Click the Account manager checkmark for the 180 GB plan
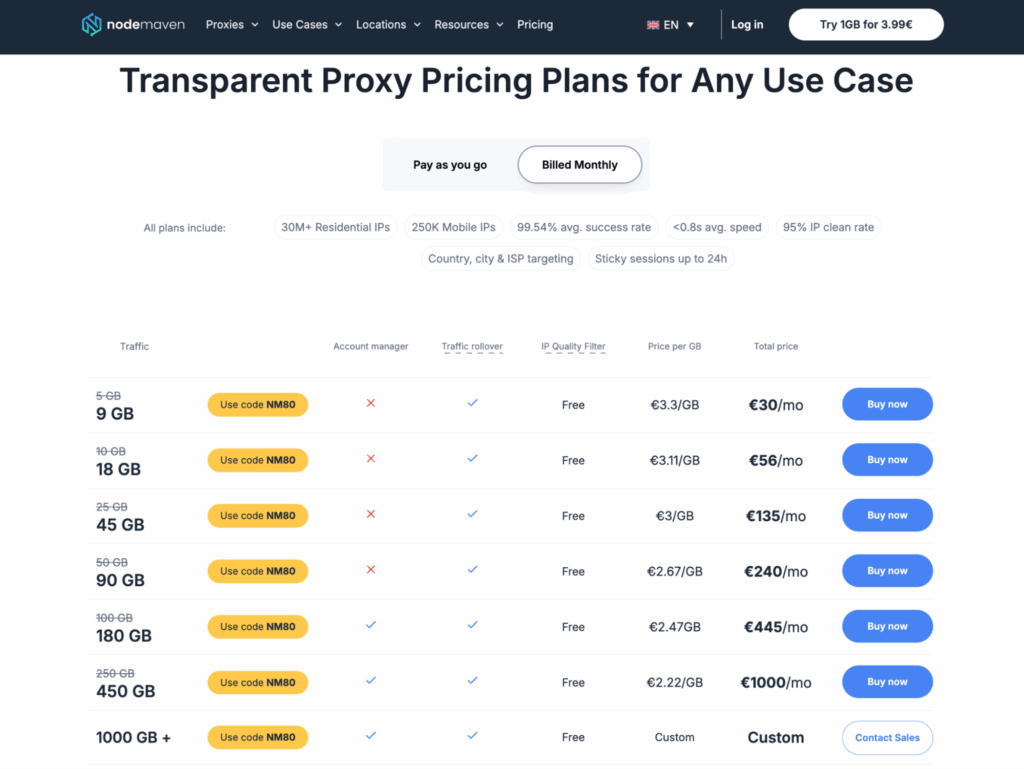 tap(371, 626)
